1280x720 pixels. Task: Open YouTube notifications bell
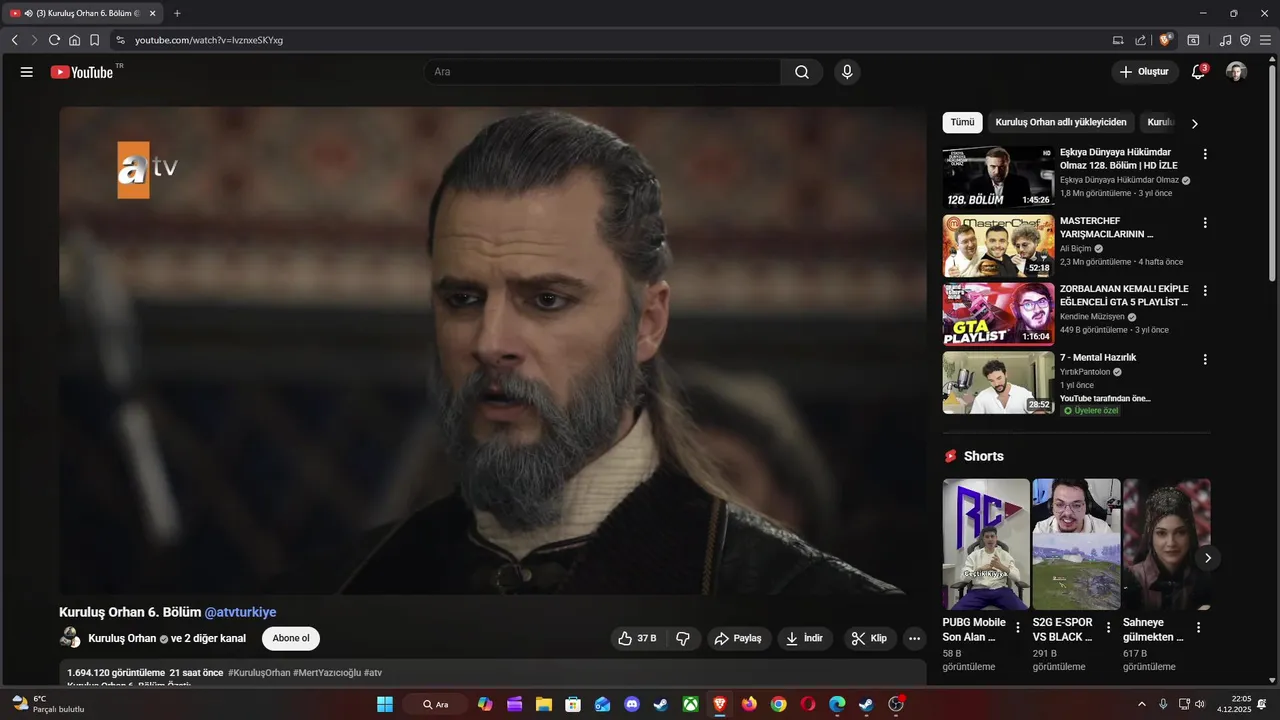point(1198,72)
